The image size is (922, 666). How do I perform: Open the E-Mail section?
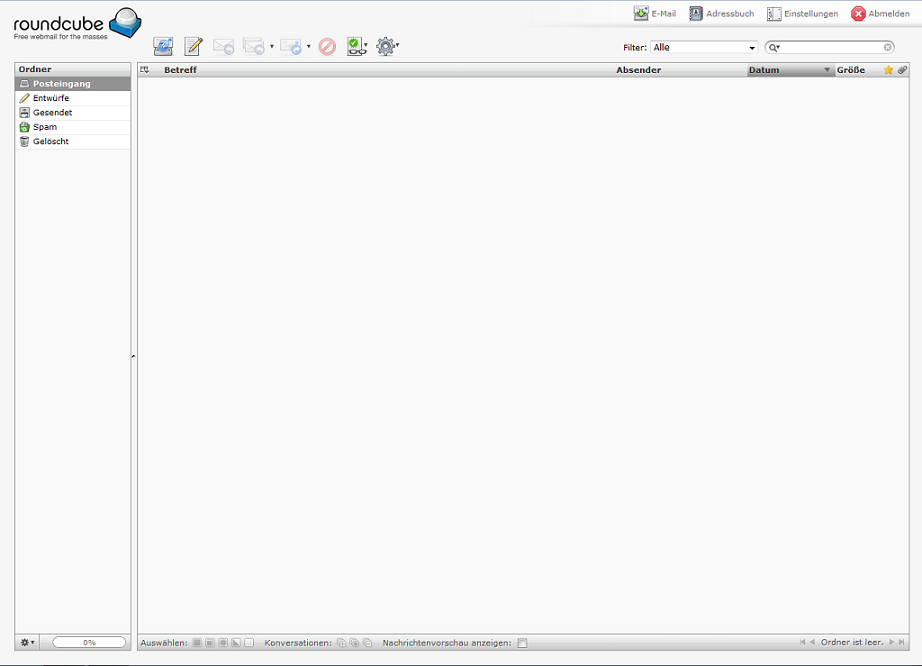[x=655, y=13]
